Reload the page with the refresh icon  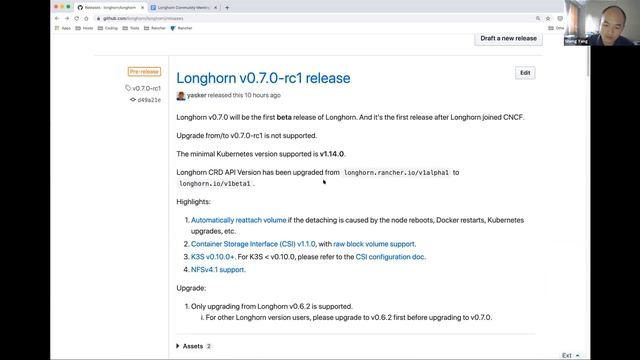pyautogui.click(x=76, y=18)
